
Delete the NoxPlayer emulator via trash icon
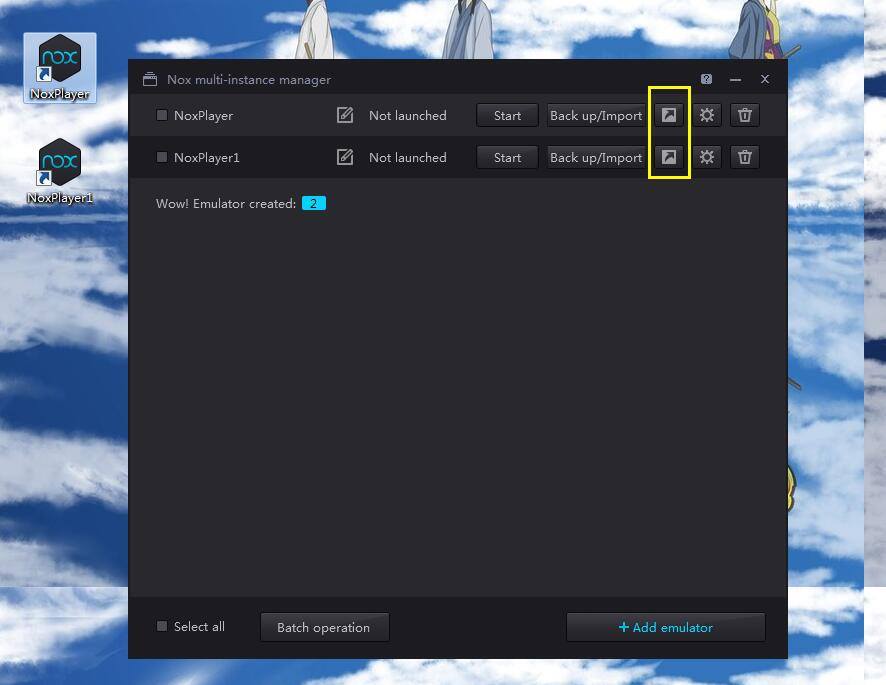(x=745, y=115)
